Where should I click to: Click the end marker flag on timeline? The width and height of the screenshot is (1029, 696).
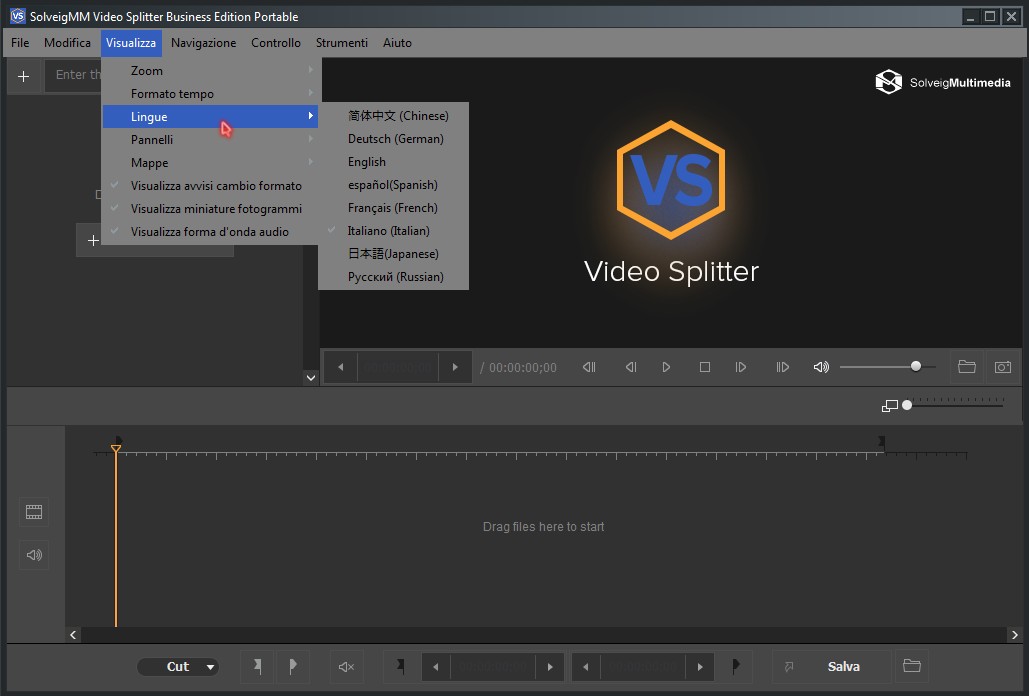tap(882, 441)
